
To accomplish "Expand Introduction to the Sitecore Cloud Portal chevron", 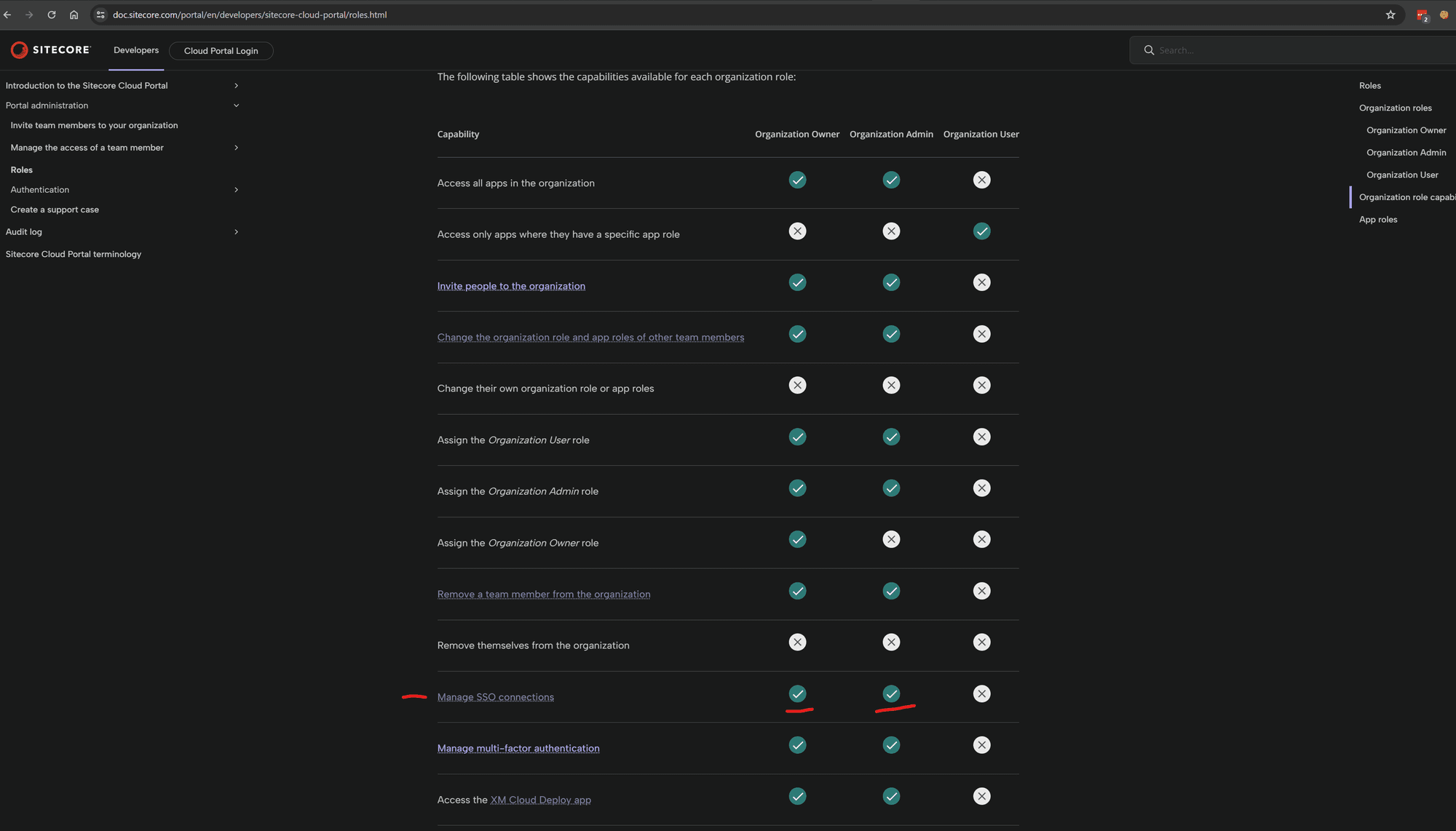I will tap(236, 86).
